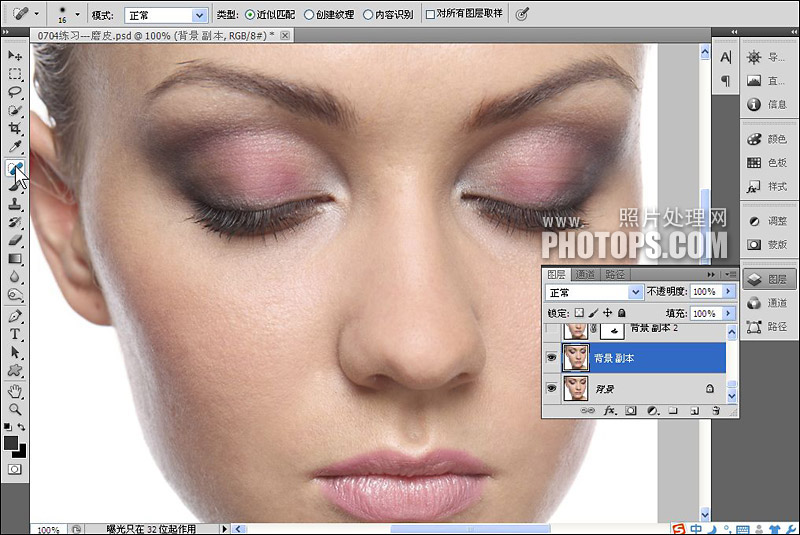Viewport: 800px width, 535px height.
Task: Select the Hand tool
Action: 15,391
